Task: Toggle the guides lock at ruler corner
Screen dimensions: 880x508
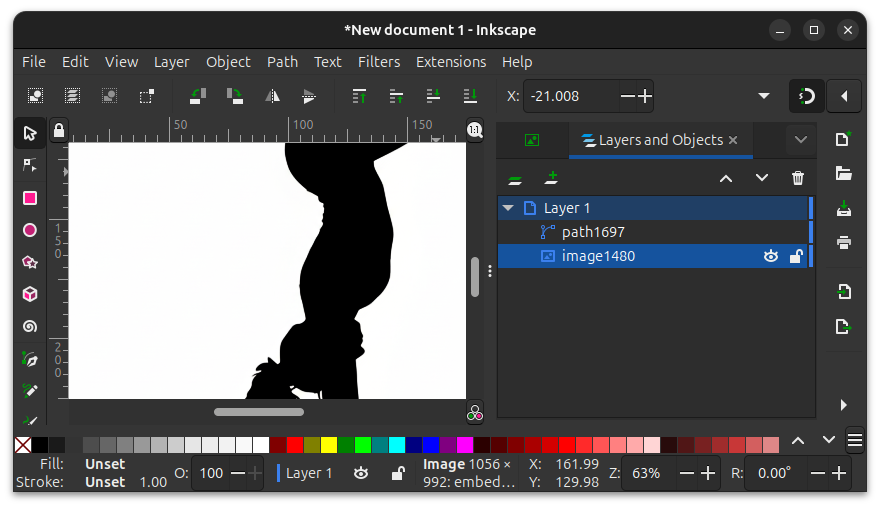Action: pos(59,130)
